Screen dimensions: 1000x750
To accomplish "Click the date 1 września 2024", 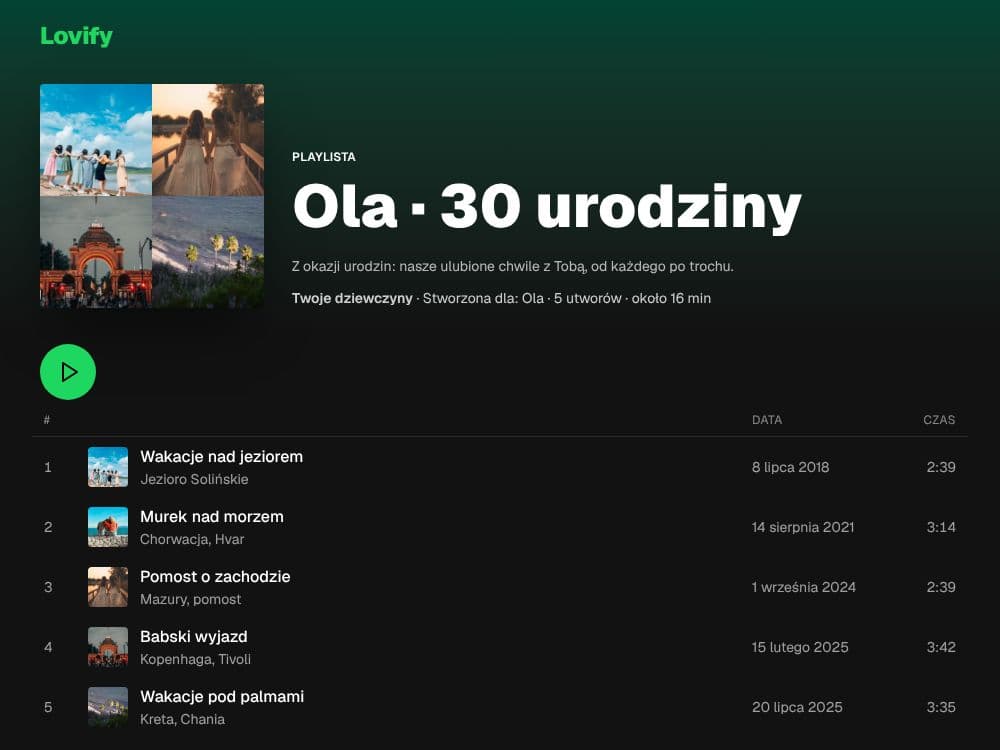I will tap(804, 587).
